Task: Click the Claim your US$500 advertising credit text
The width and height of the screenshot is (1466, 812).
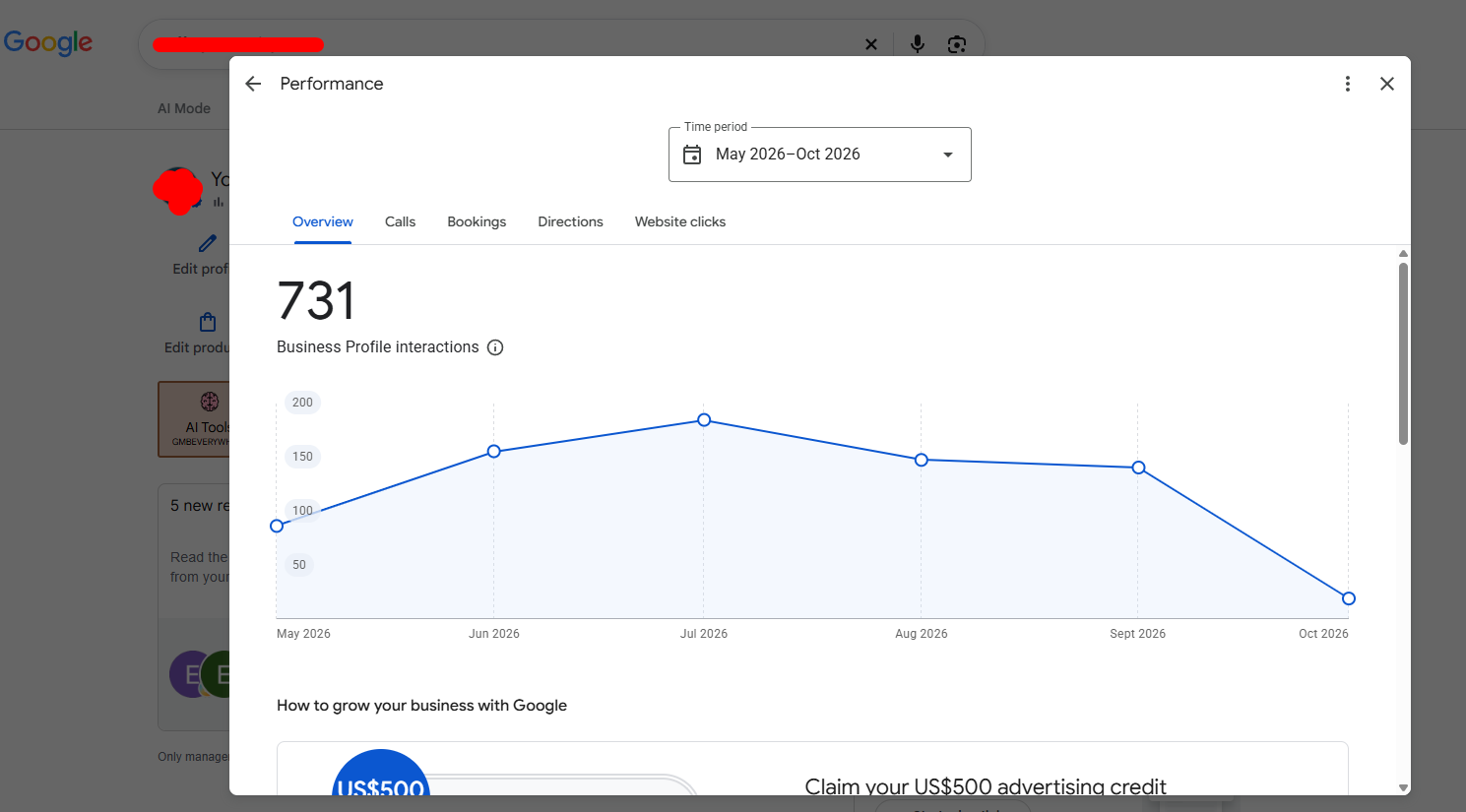Action: pyautogui.click(x=986, y=785)
